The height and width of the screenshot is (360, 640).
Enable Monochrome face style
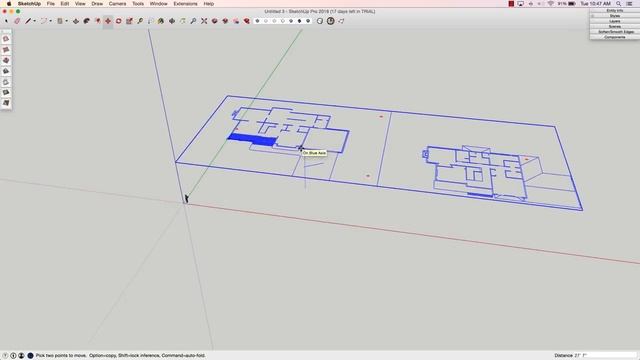tap(308, 21)
